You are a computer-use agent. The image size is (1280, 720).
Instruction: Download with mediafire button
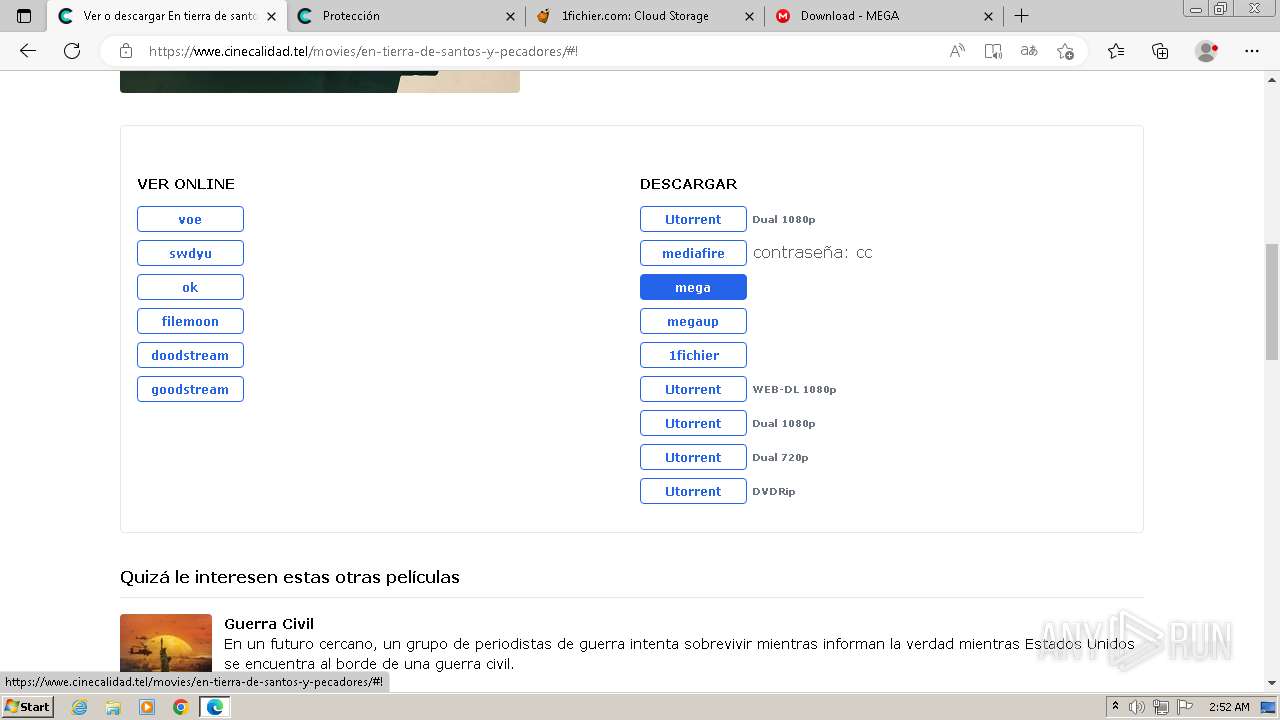click(x=693, y=253)
